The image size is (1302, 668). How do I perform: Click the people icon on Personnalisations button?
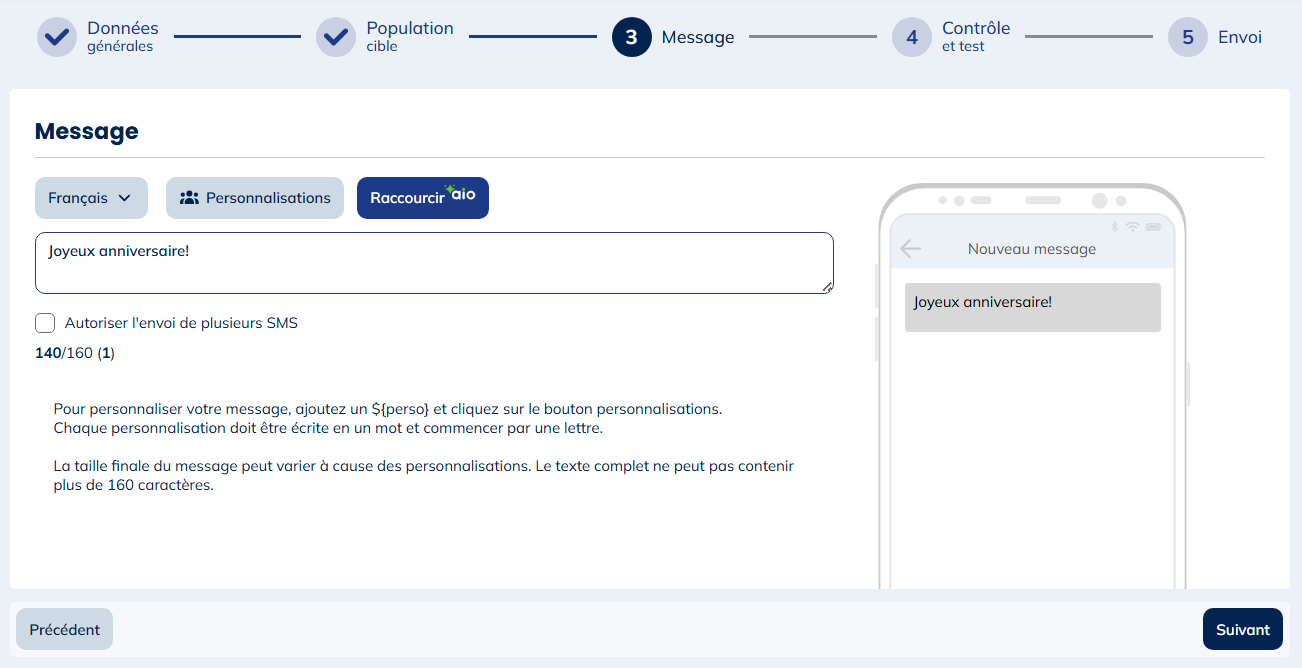tap(189, 198)
